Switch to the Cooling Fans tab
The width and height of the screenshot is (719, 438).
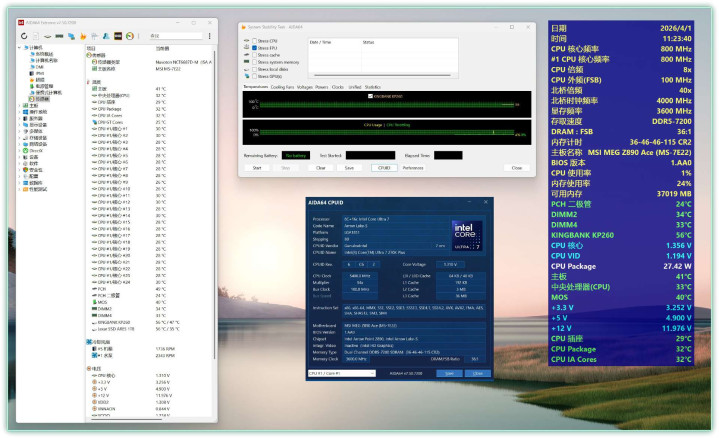pos(283,87)
